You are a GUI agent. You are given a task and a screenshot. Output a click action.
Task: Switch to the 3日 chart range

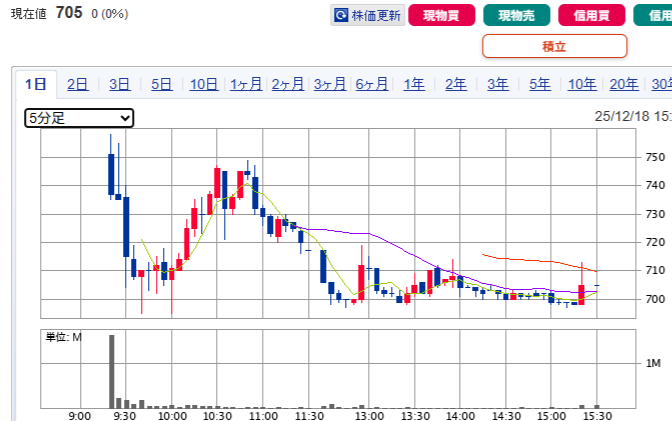(x=119, y=84)
